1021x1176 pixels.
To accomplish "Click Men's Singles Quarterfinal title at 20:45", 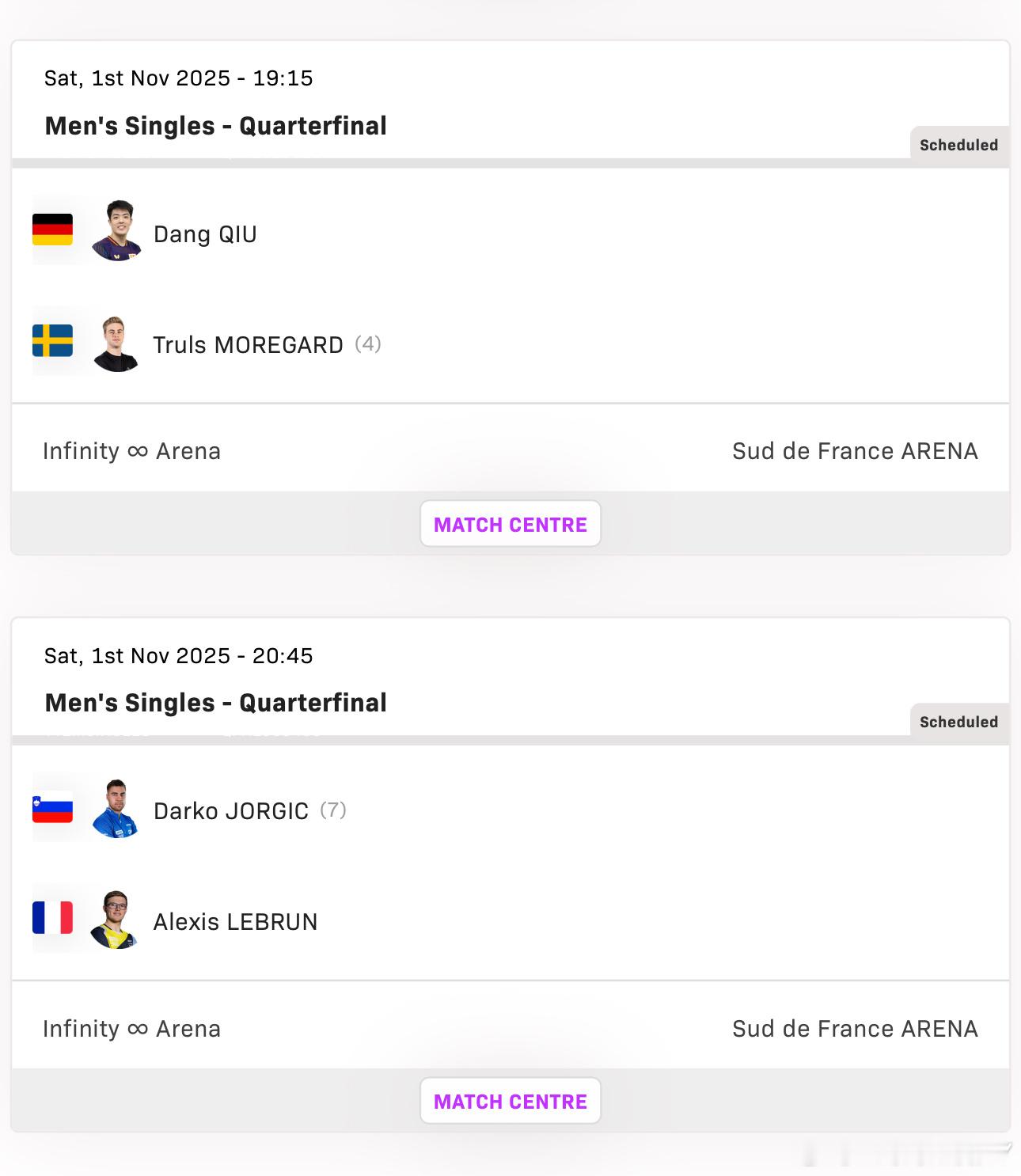I will click(x=215, y=703).
